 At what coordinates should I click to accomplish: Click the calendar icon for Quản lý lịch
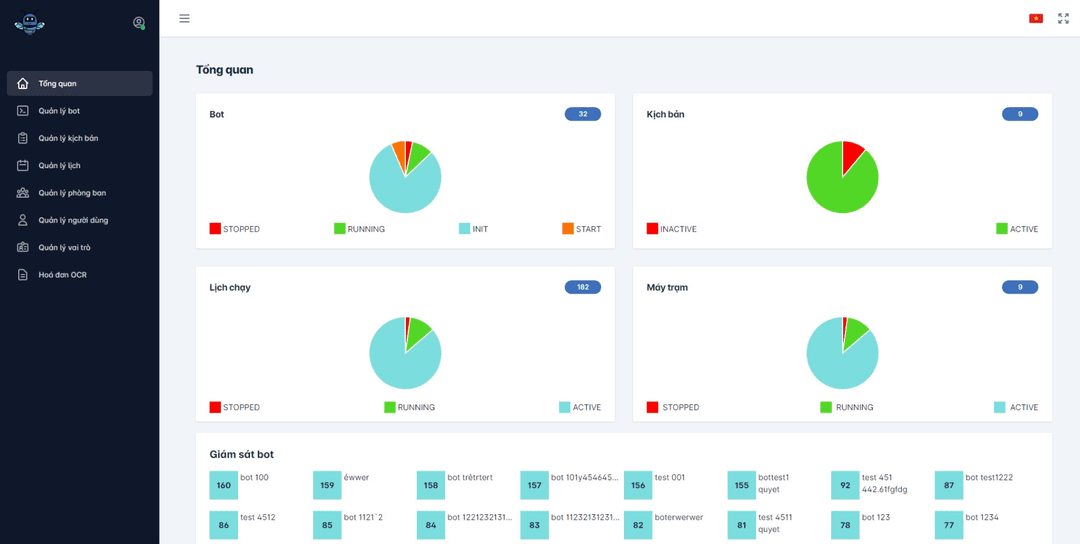(x=23, y=165)
